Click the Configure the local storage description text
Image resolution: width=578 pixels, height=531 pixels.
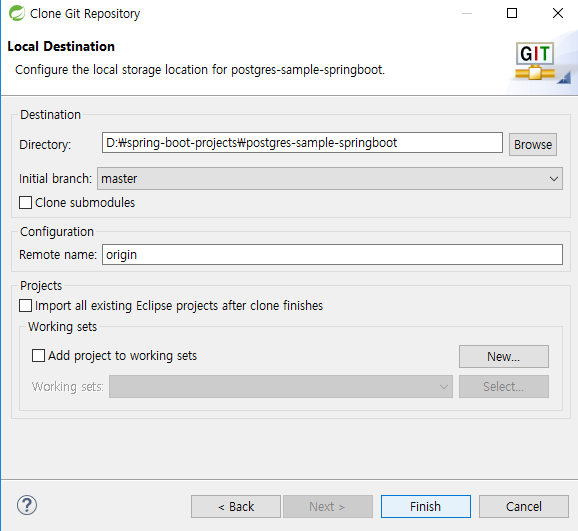pyautogui.click(x=200, y=70)
